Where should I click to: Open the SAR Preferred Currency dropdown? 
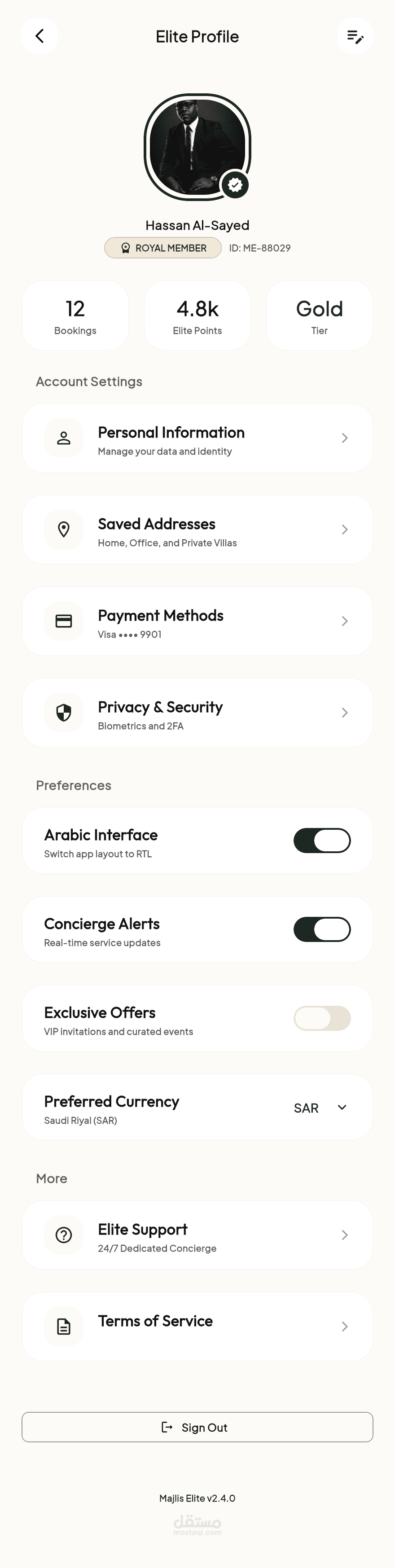321,1107
